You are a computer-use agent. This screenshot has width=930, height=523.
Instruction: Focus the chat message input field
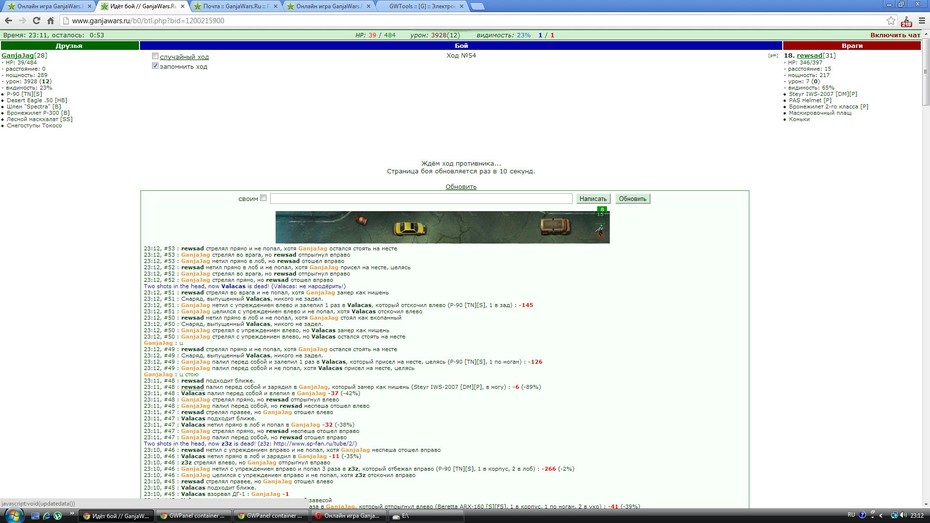[421, 199]
